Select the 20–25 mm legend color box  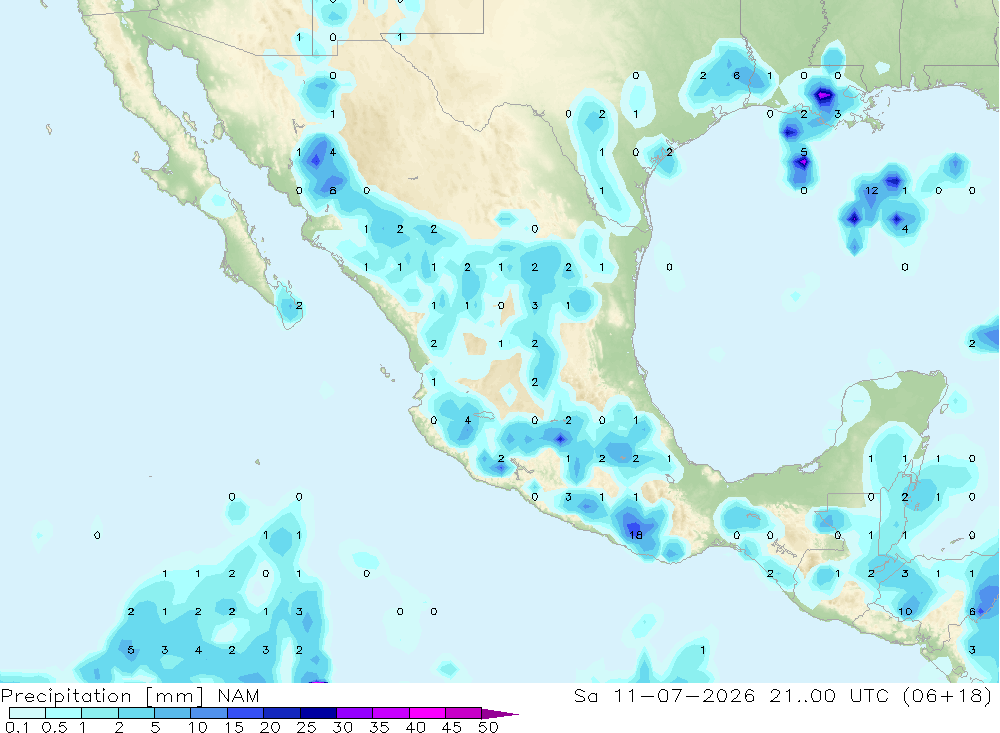tap(282, 713)
